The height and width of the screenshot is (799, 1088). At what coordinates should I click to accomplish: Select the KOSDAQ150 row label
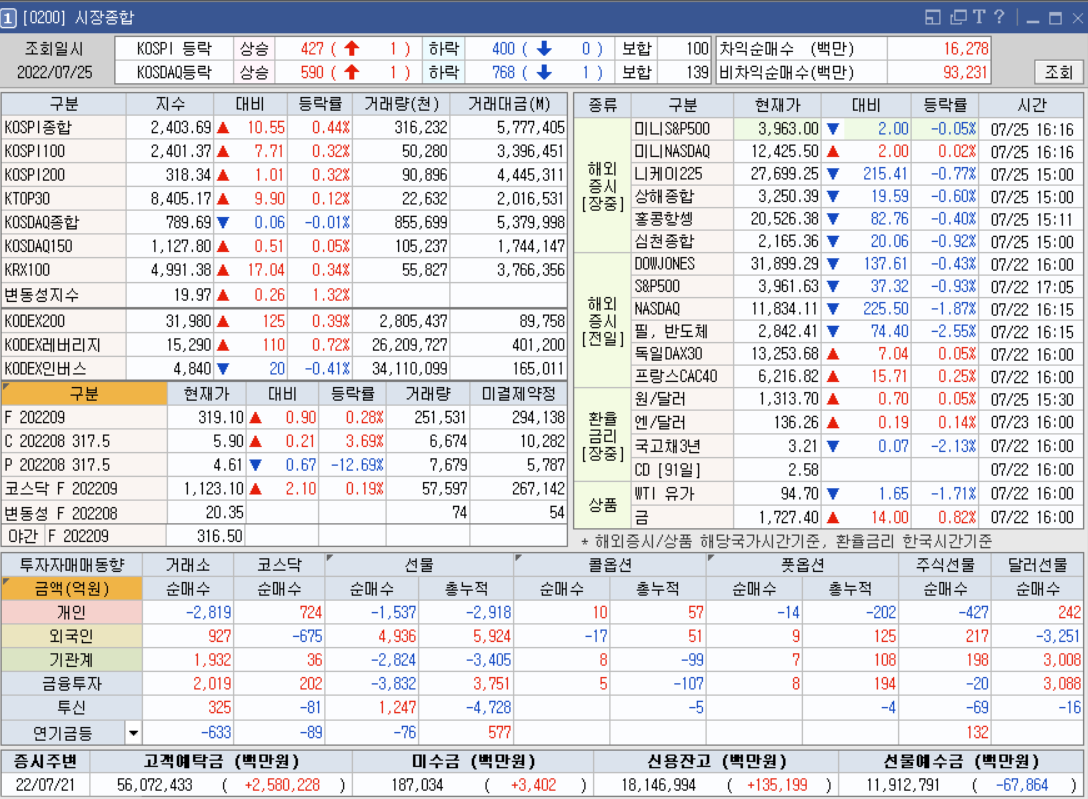tap(63, 246)
